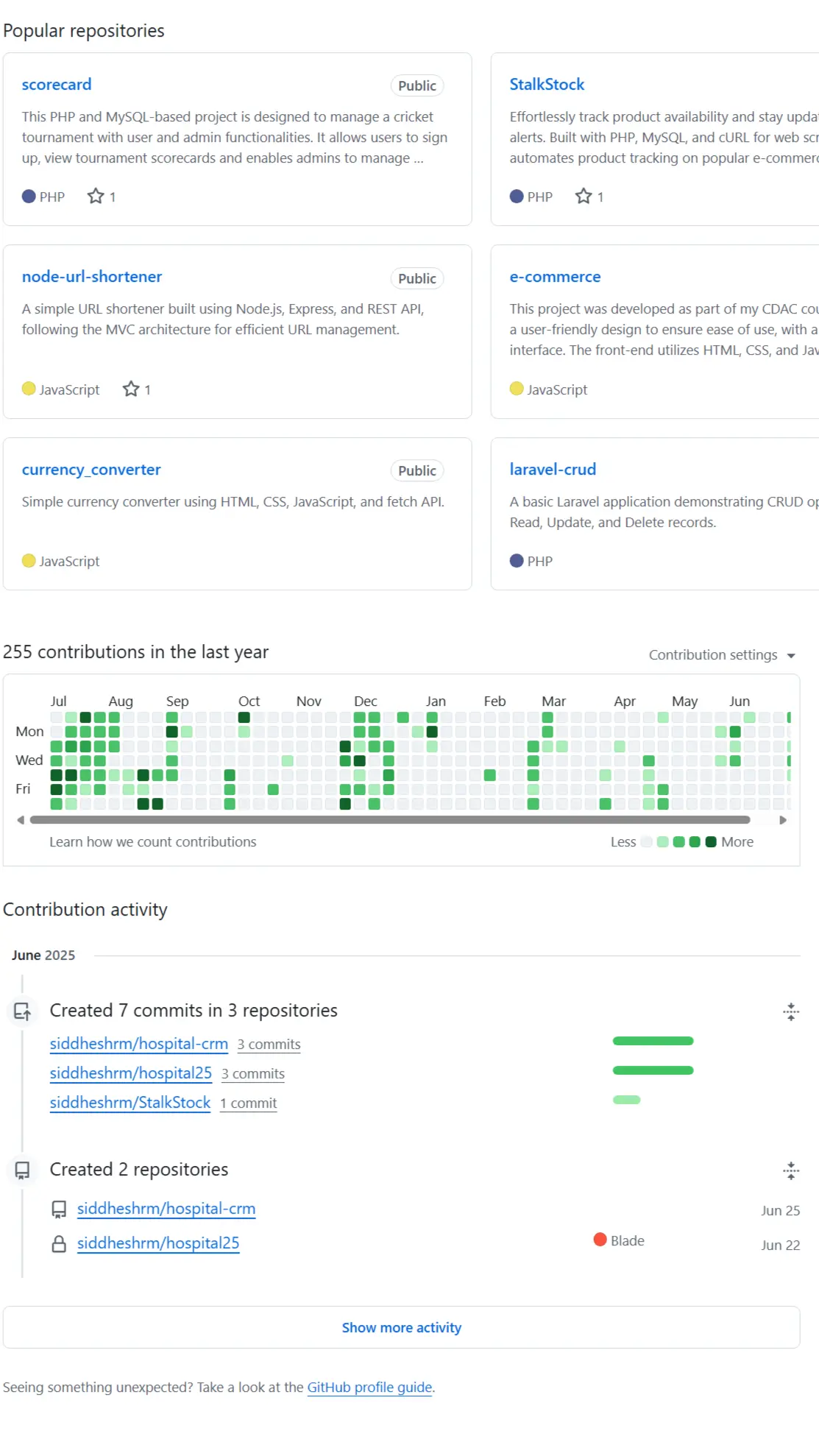Image resolution: width=819 pixels, height=1456 pixels.
Task: Click the lock icon next to siddheshrm/hospital25
Action: pos(59,1243)
